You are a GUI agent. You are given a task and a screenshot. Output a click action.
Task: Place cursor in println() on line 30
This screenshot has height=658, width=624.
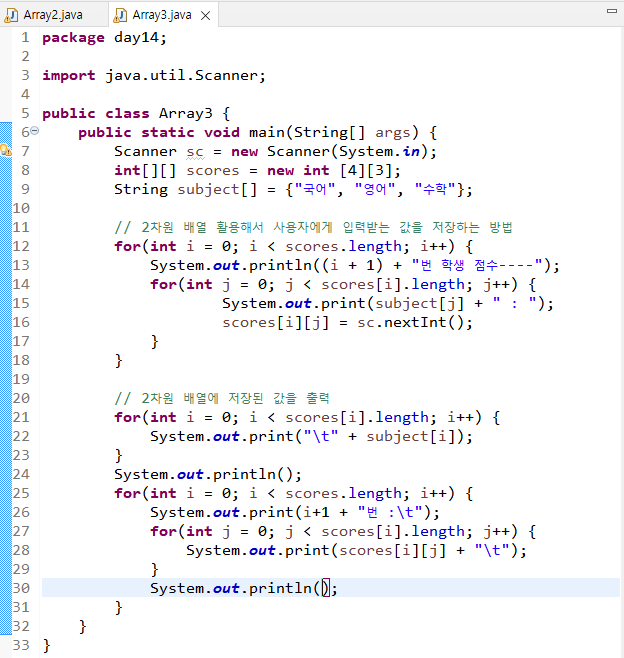(x=324, y=588)
